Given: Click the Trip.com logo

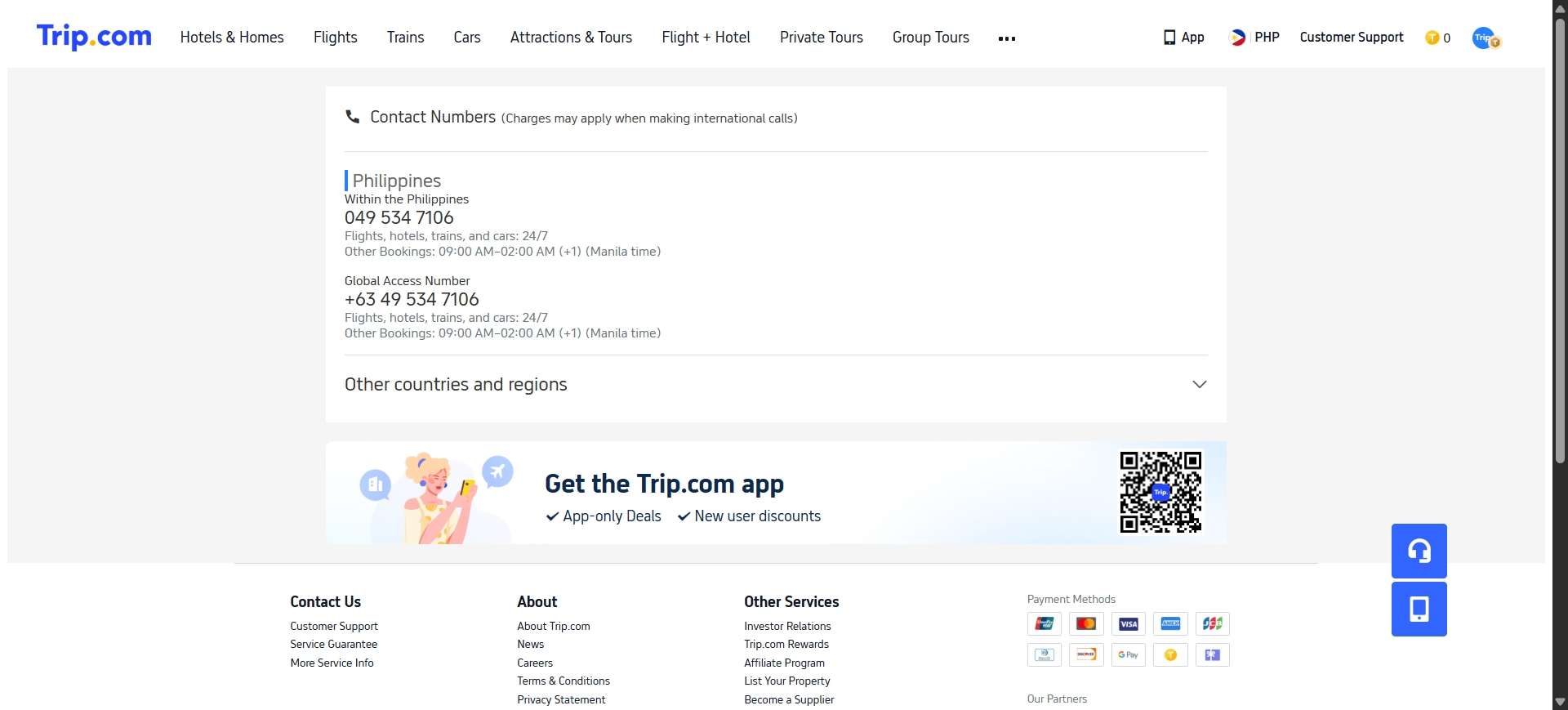Looking at the screenshot, I should click(x=94, y=37).
